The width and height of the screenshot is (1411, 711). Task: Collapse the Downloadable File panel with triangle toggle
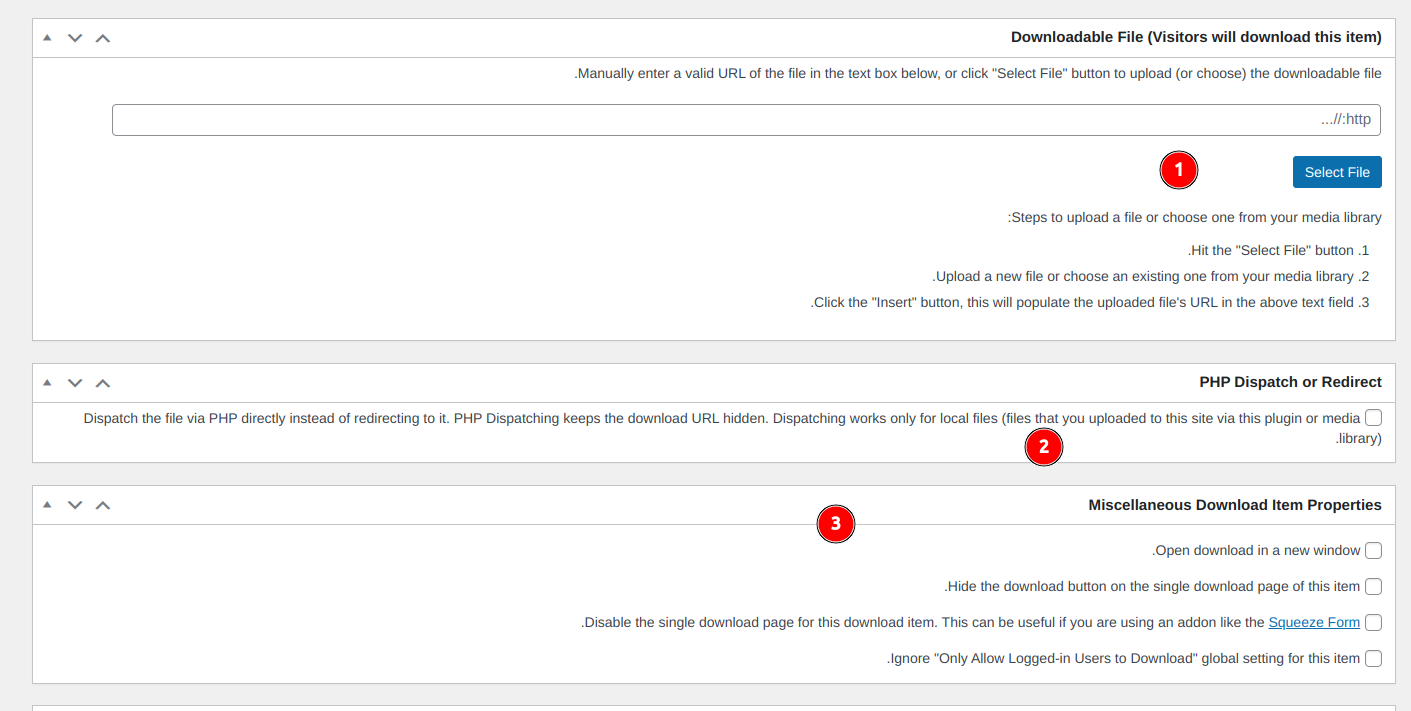point(47,38)
